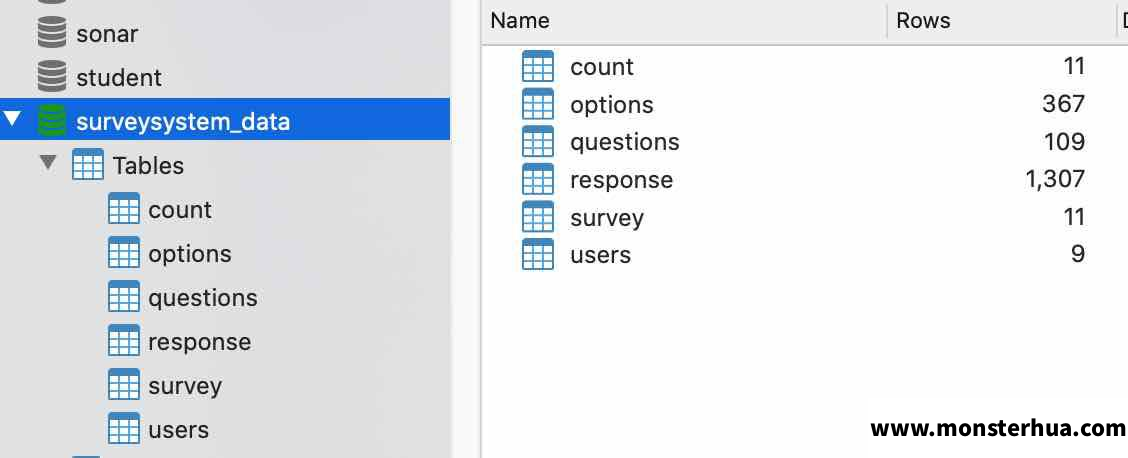Click the count table icon in sidebar
Image resolution: width=1128 pixels, height=458 pixels.
click(124, 209)
